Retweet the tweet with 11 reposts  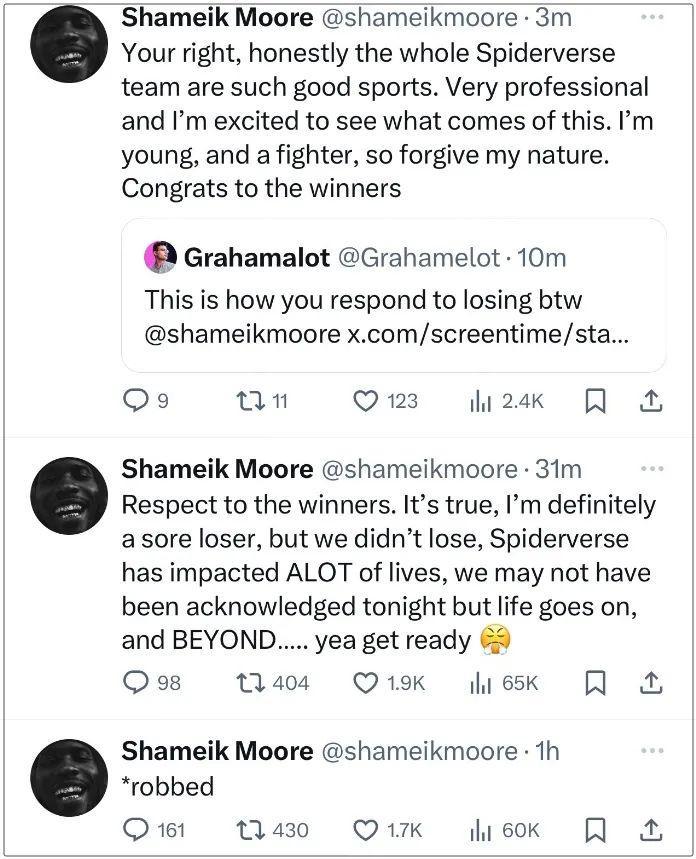tap(246, 401)
